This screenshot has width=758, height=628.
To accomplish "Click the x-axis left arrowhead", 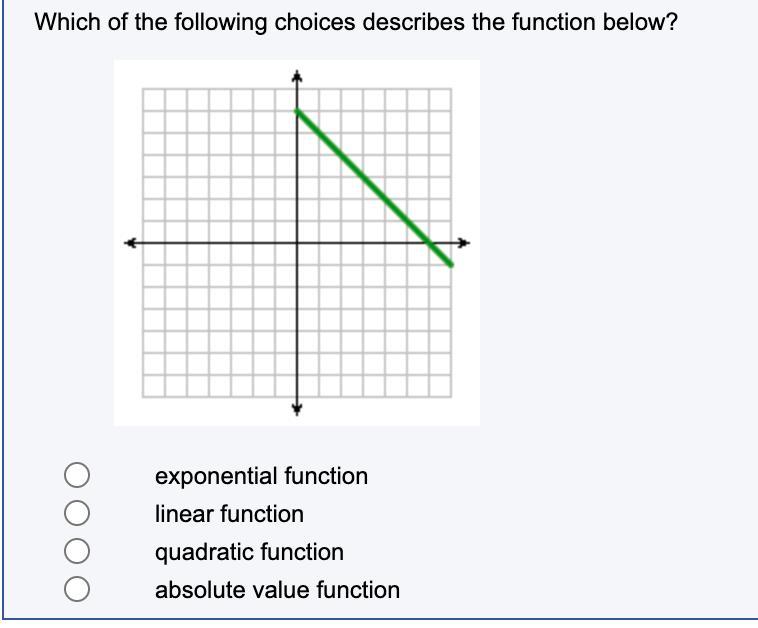I will click(130, 242).
